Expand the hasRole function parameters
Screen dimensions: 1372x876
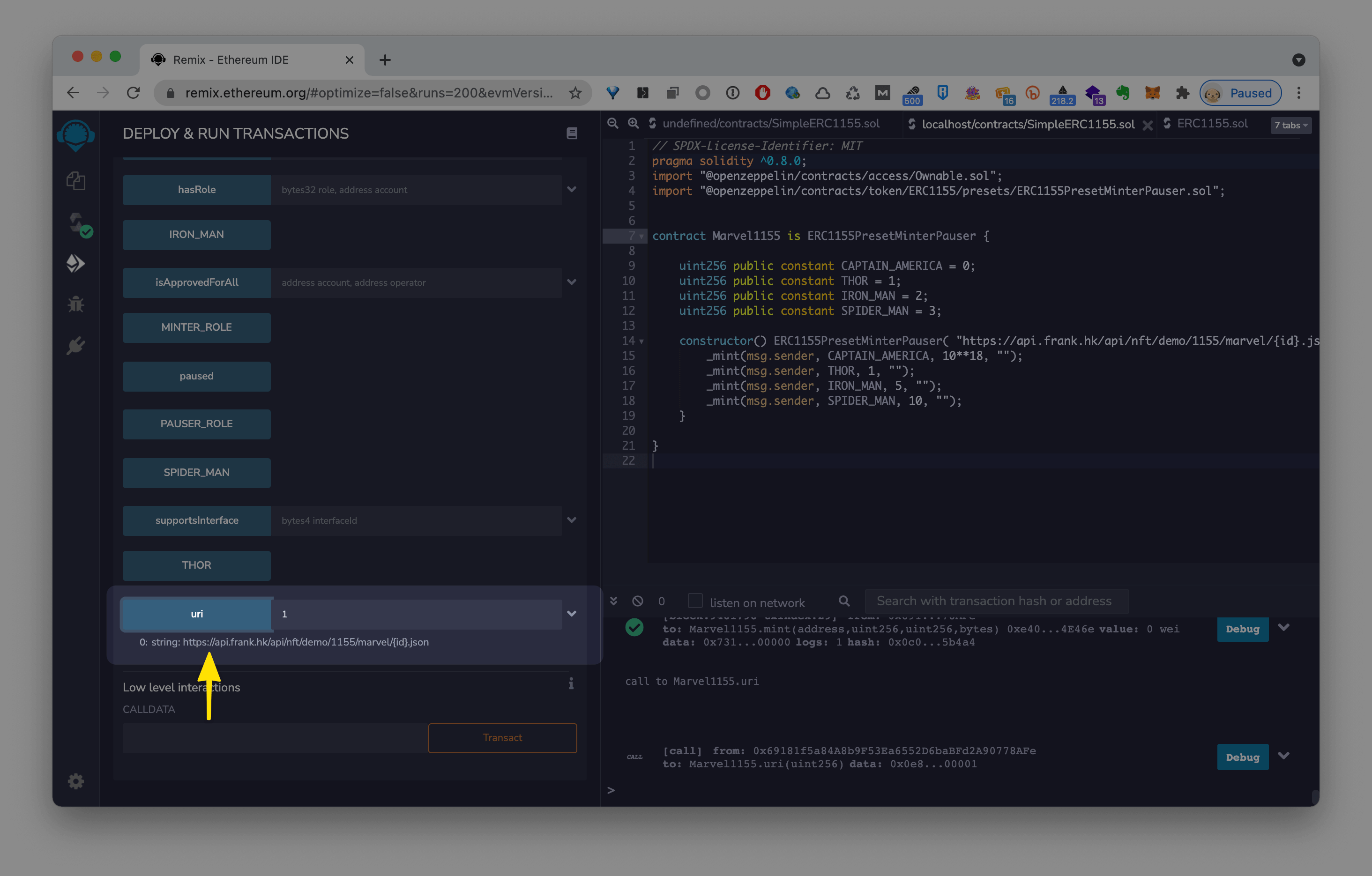click(x=572, y=190)
